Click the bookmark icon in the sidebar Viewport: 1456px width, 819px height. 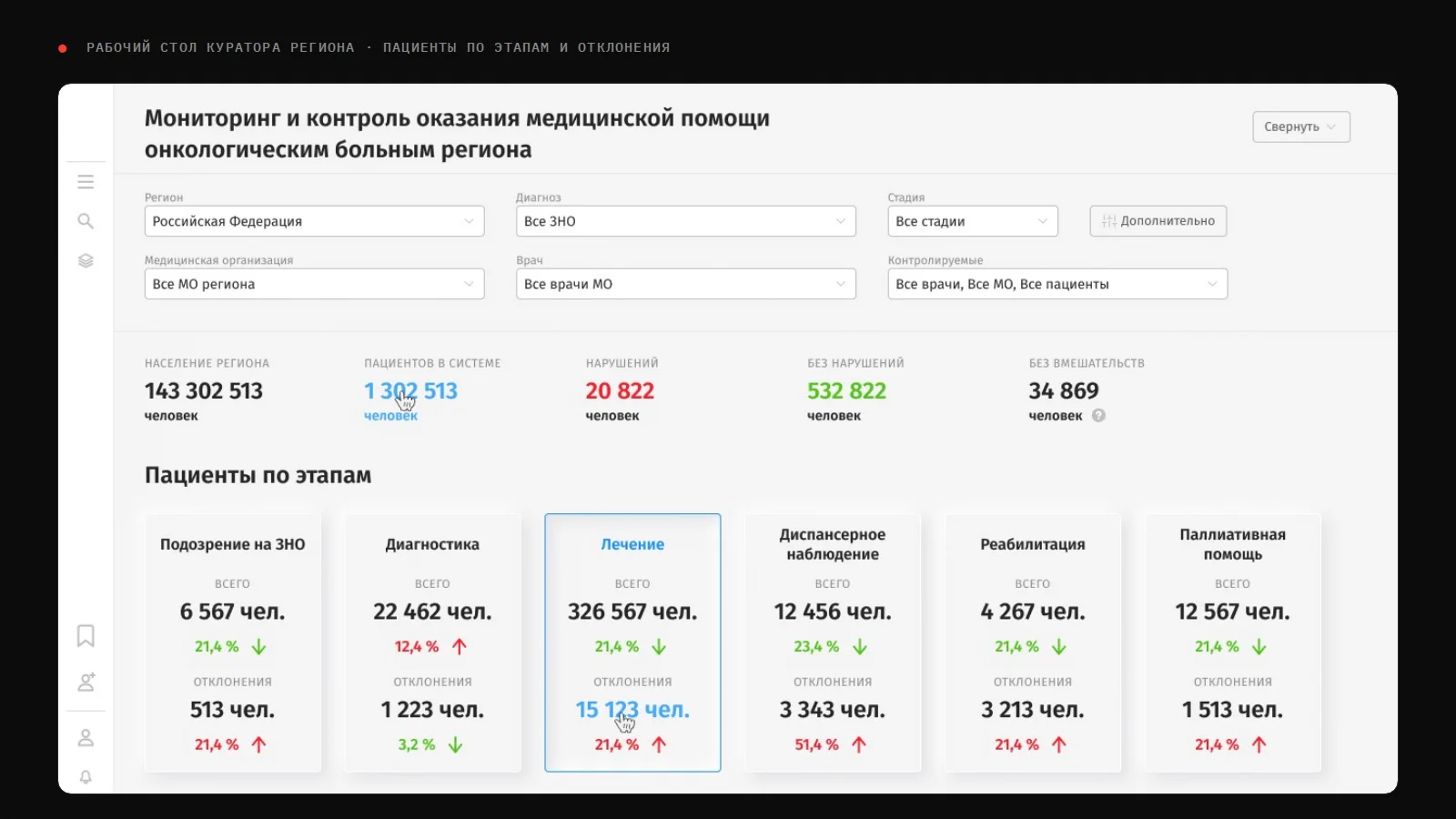pyautogui.click(x=86, y=635)
